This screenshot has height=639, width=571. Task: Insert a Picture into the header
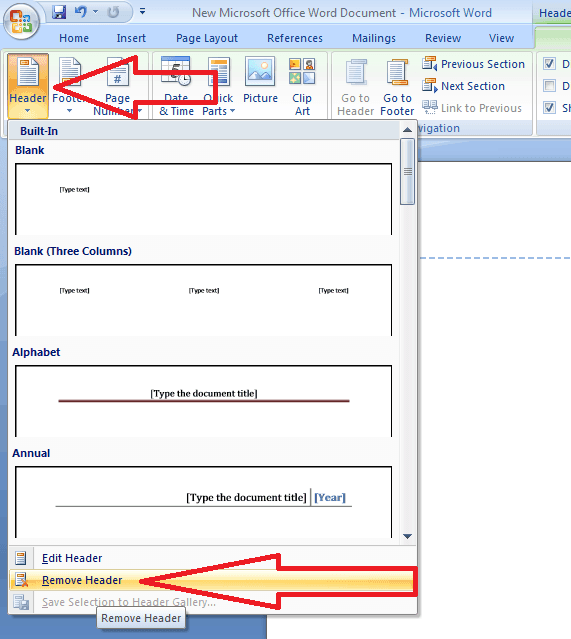coord(260,81)
